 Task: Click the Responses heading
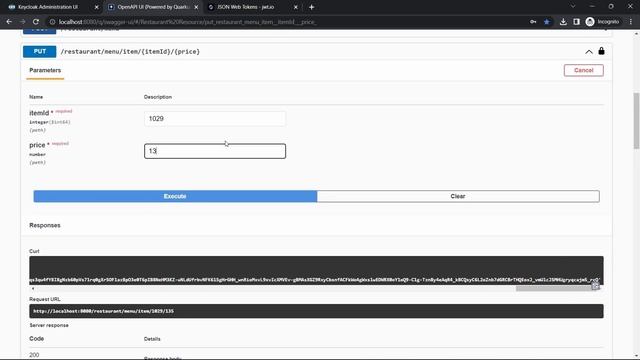45,225
